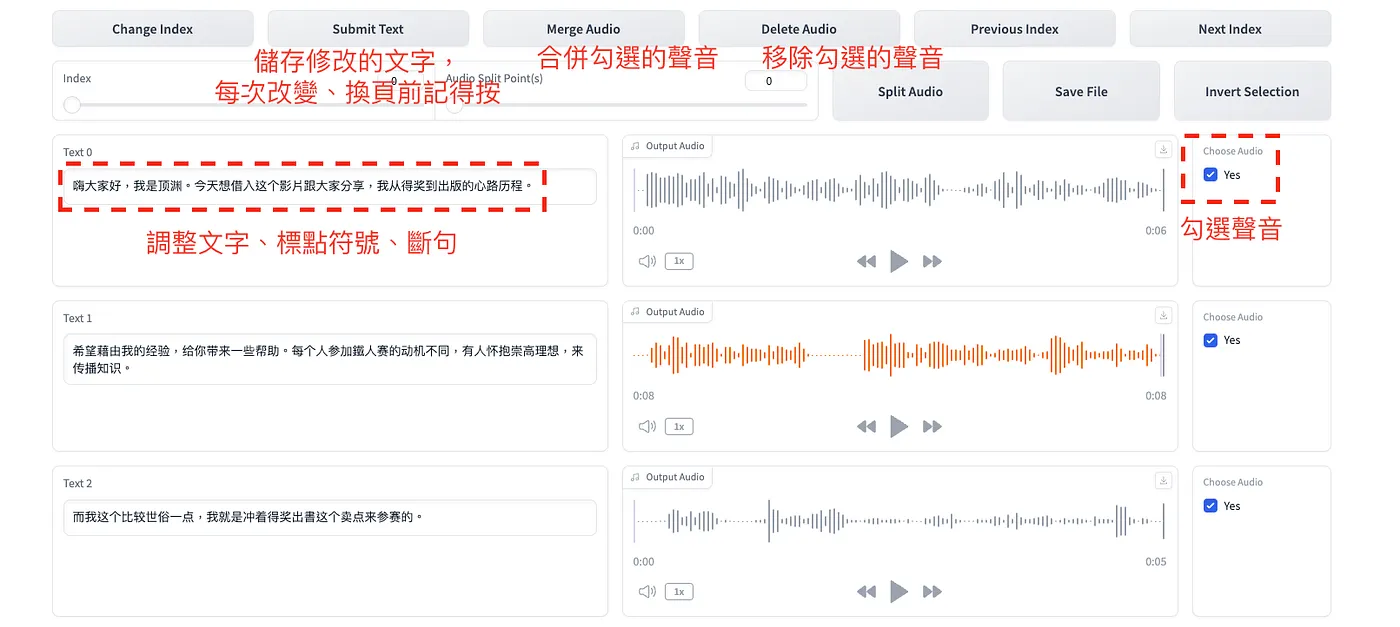
Task: Go to Next Index
Action: (x=1230, y=29)
